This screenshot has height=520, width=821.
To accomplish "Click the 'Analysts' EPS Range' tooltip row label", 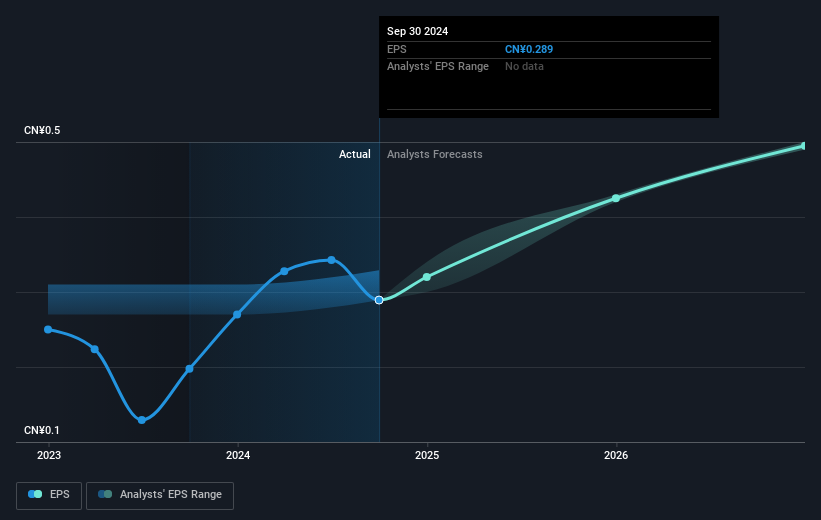I will (x=438, y=67).
